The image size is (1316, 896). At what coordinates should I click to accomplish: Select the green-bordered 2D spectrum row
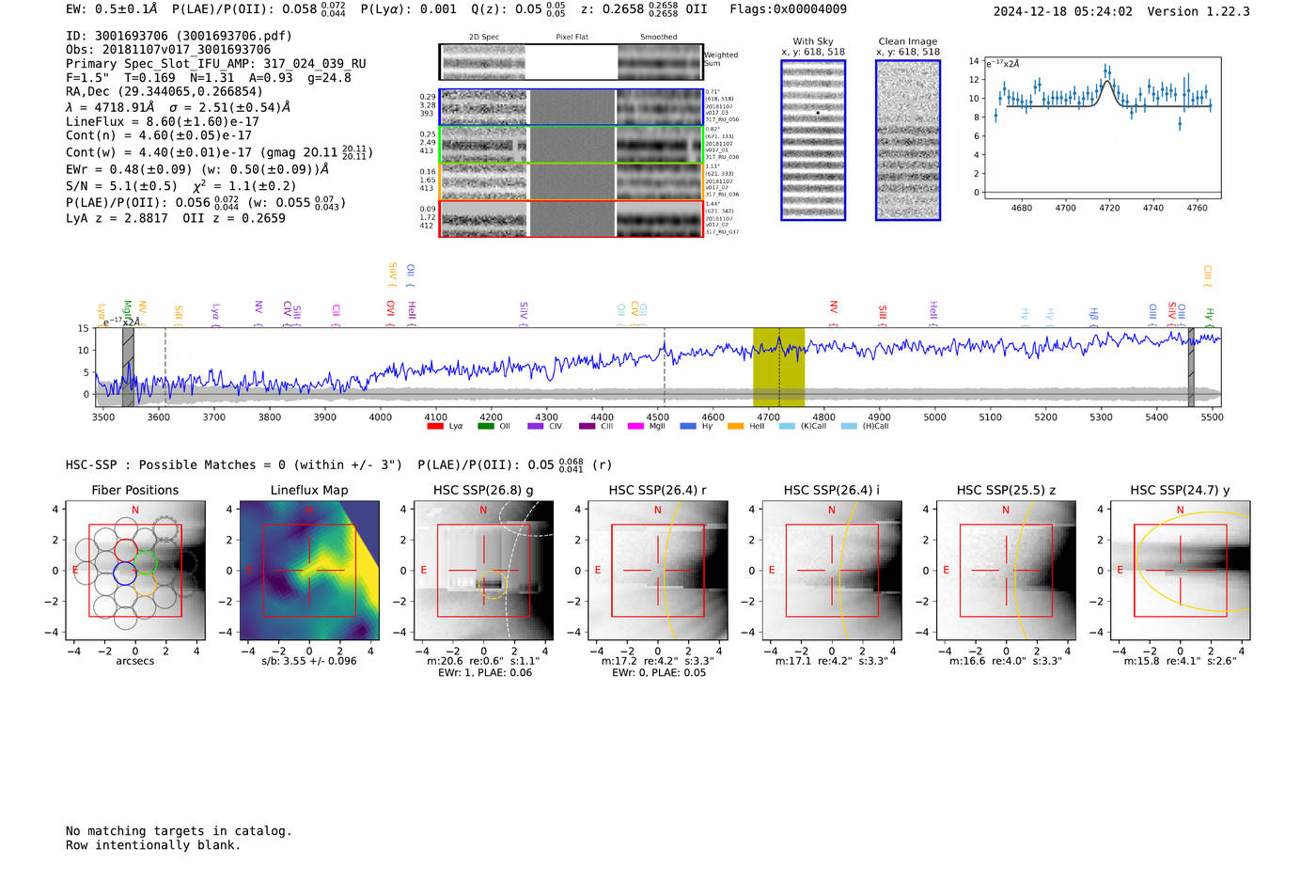pyautogui.click(x=572, y=145)
